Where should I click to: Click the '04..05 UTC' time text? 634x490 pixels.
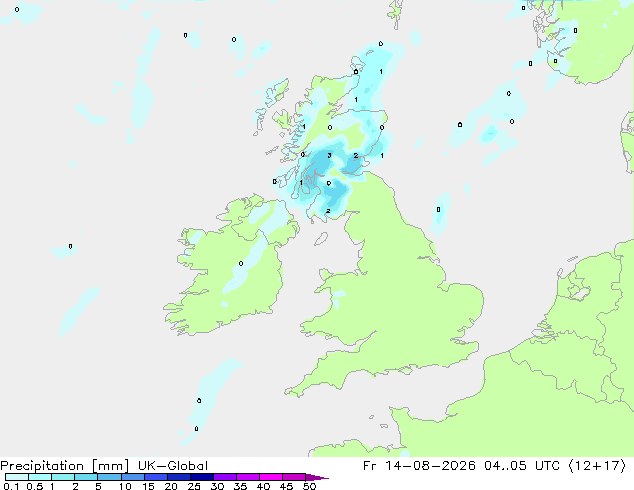(522, 466)
